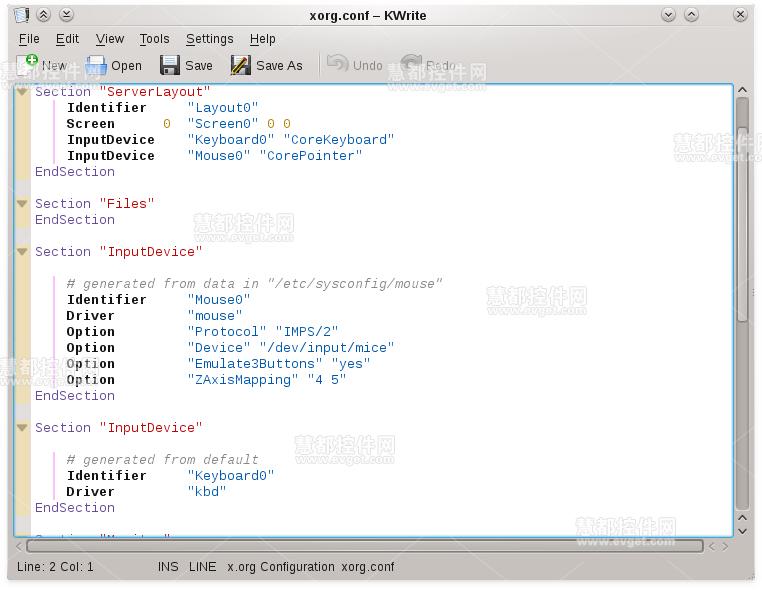Open the Help menu

tap(262, 39)
